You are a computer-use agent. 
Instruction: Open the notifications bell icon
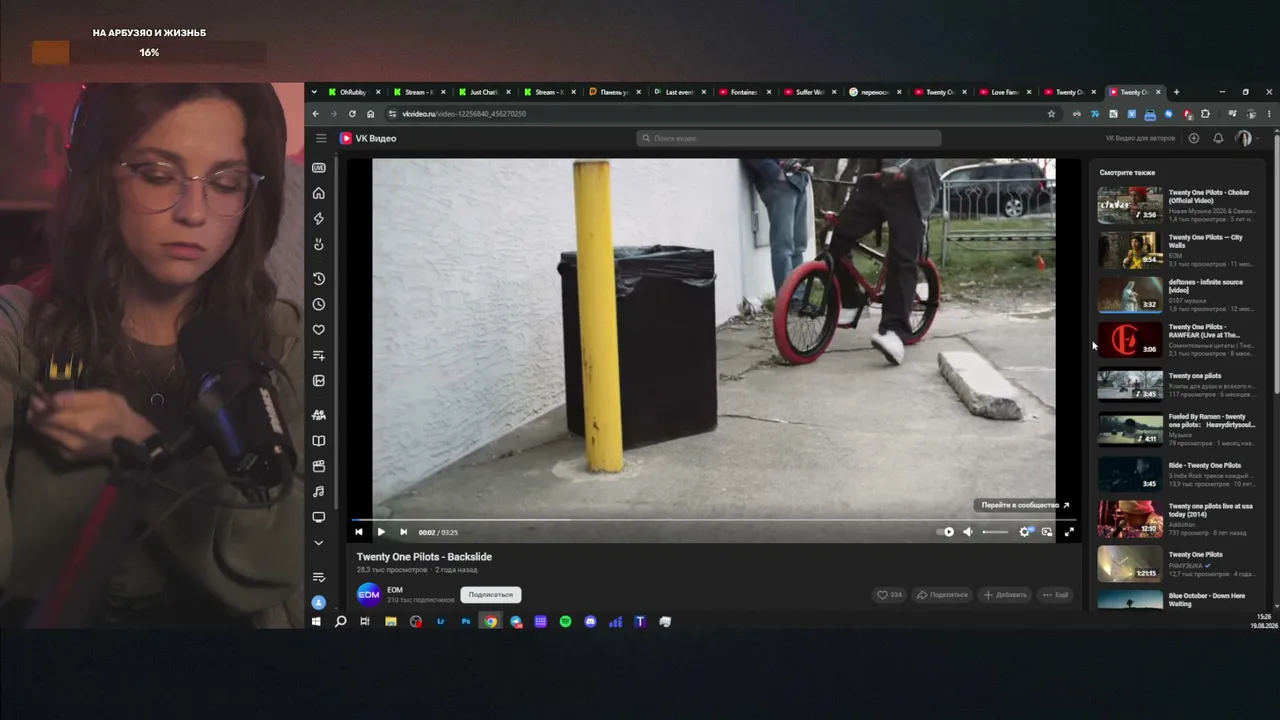(x=1218, y=138)
